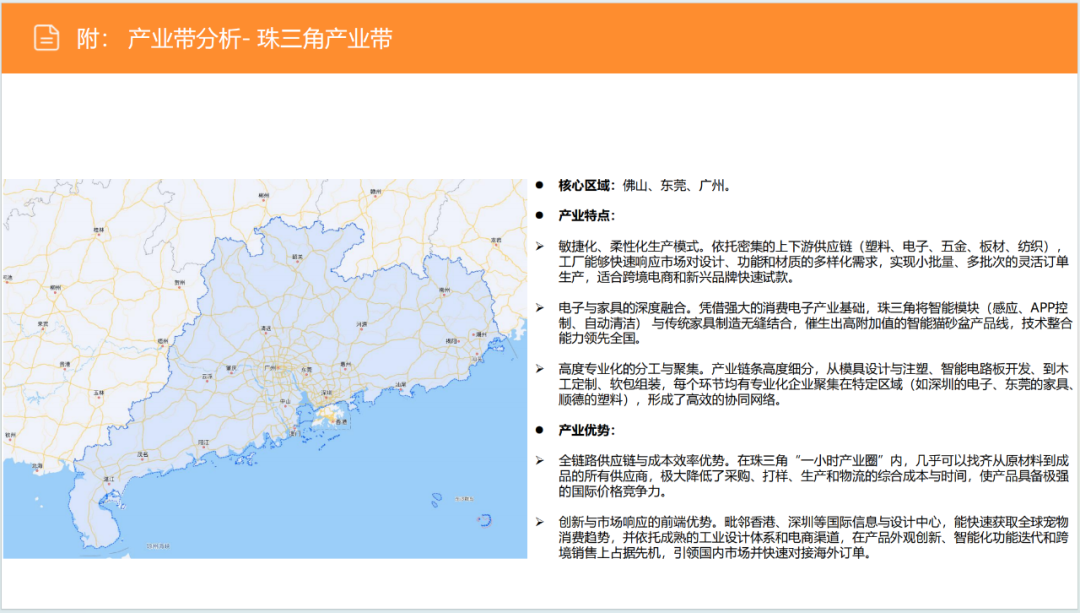Click the bullet beside 产业优势
The image size is (1080, 613).
click(x=541, y=429)
